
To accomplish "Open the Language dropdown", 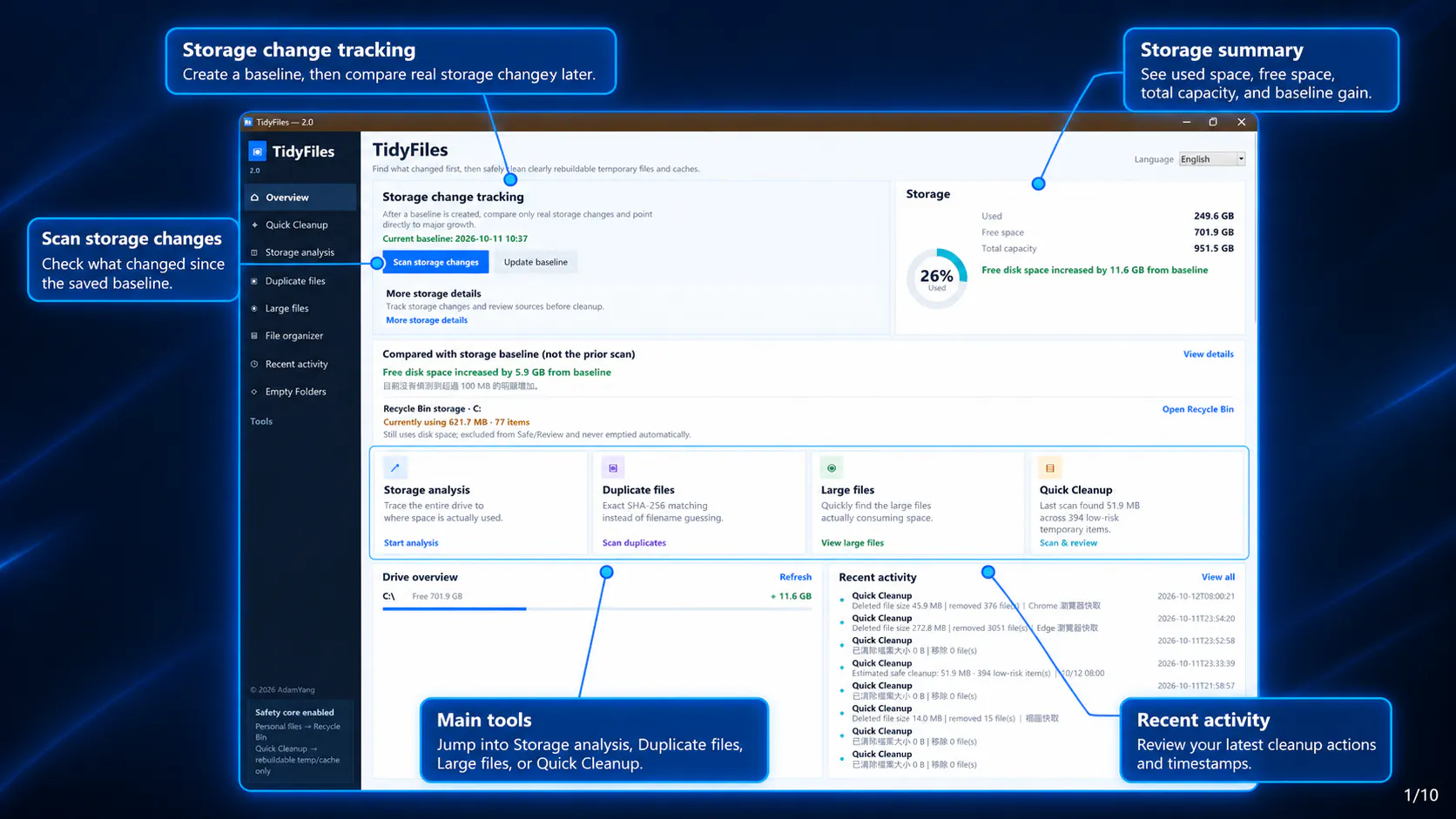I will [x=1211, y=159].
